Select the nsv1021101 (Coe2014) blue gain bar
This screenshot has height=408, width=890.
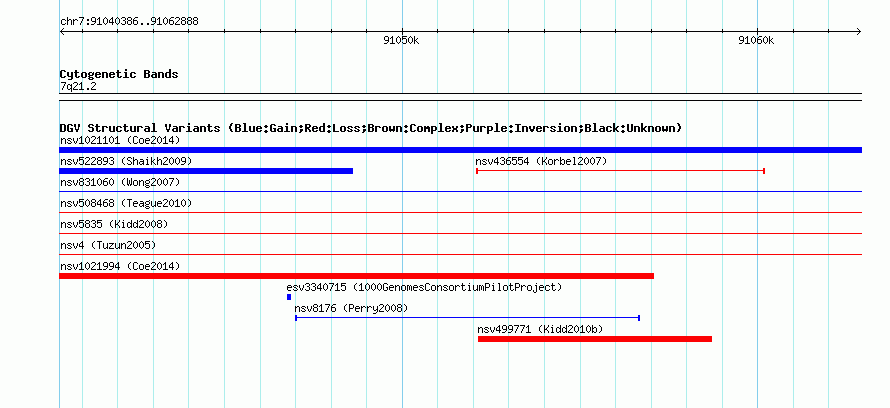point(460,150)
